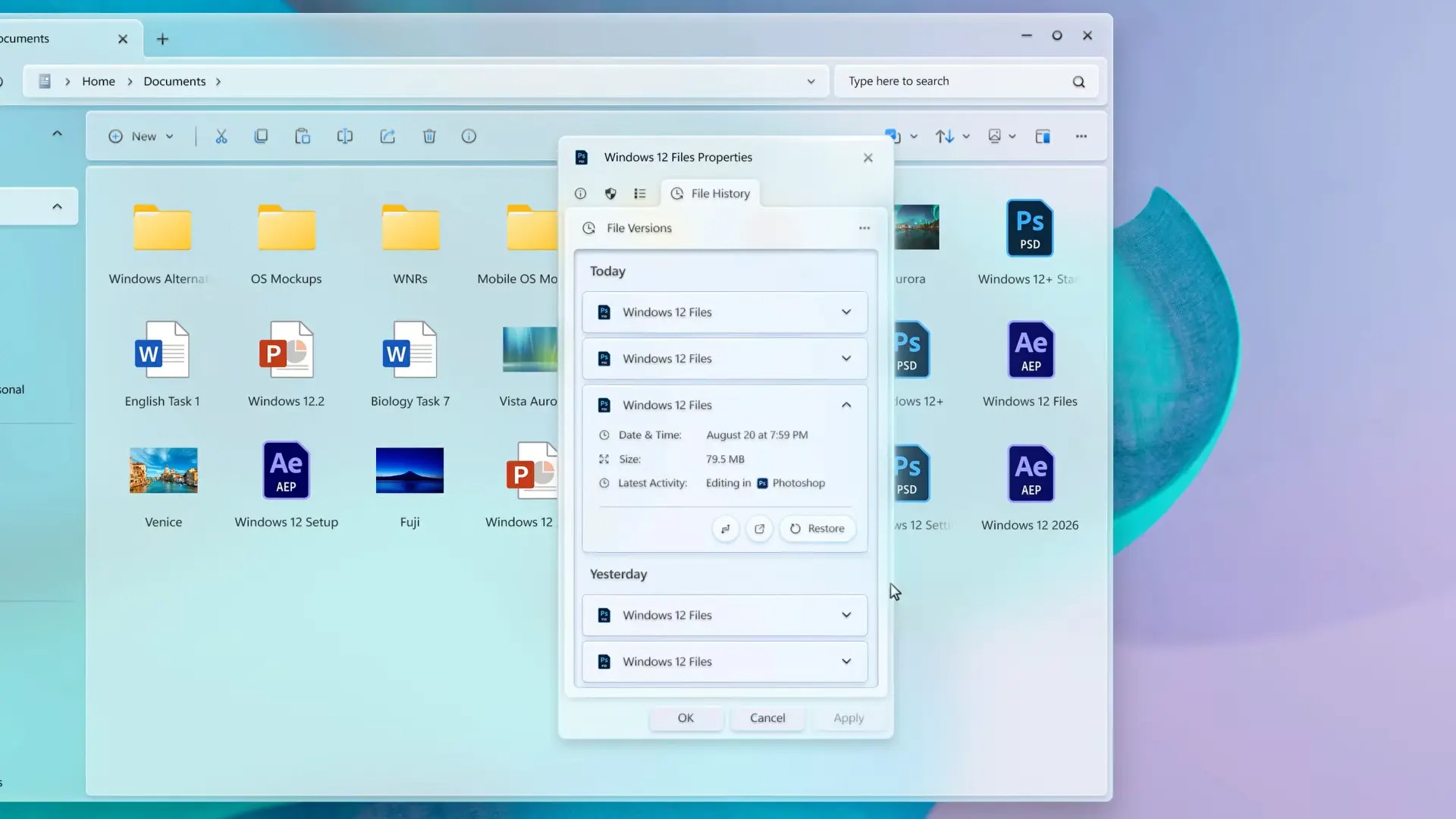Navigate to Home in the breadcrumb bar

[99, 81]
